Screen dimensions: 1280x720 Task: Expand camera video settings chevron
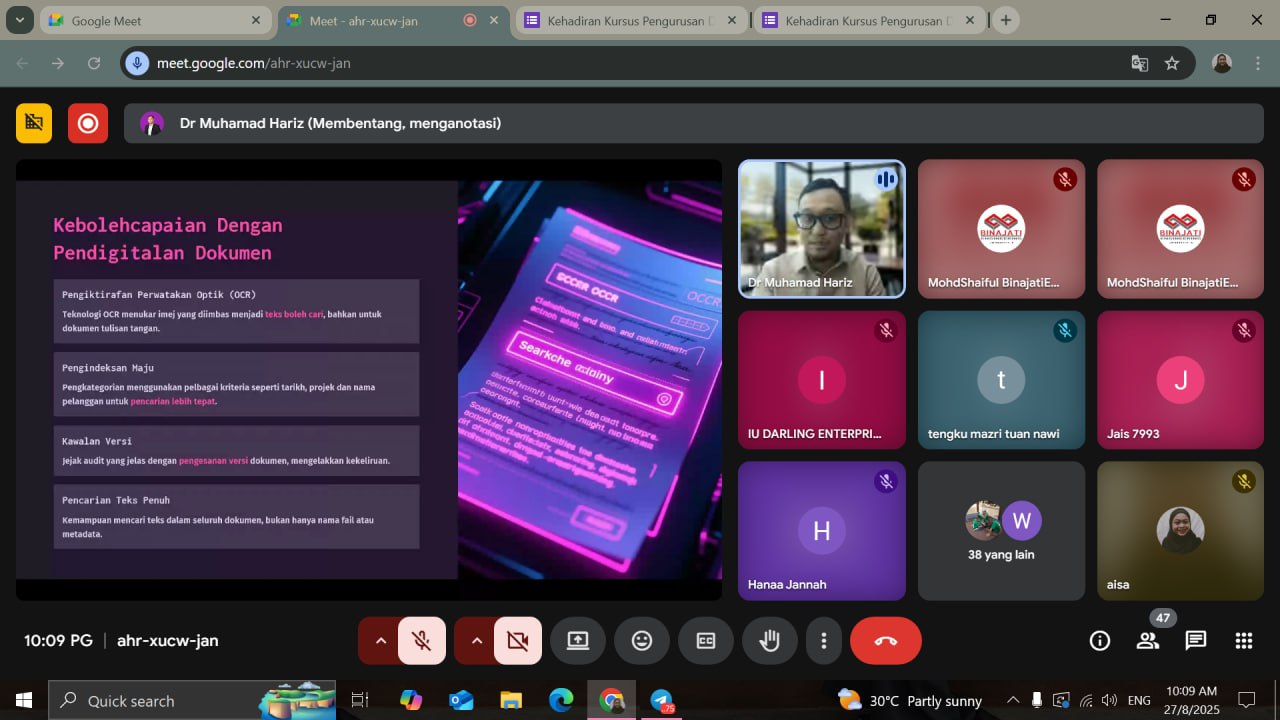tap(476, 641)
